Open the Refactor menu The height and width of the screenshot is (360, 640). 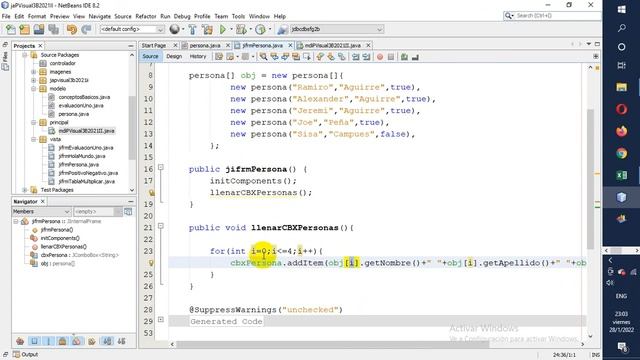point(146,16)
